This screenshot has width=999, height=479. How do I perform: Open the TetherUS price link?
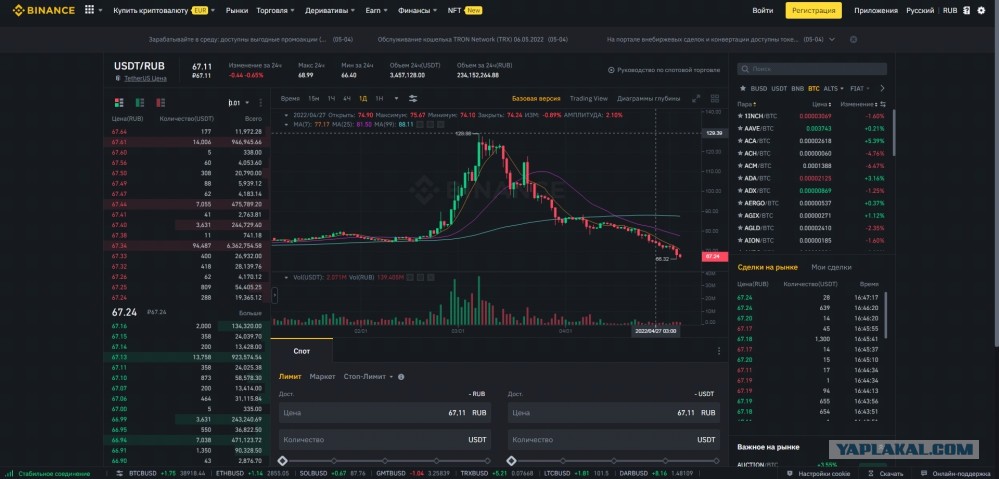145,78
